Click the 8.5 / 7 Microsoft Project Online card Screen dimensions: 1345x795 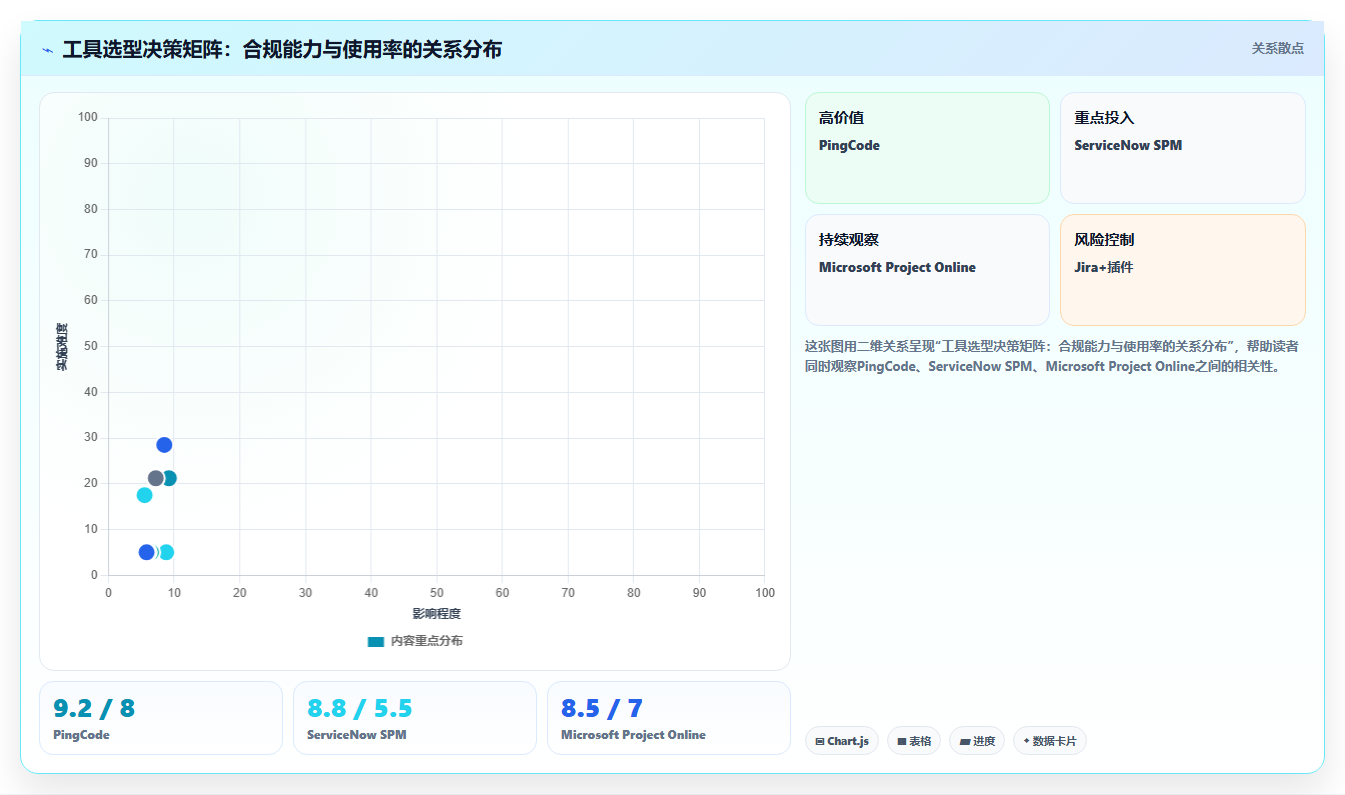669,718
